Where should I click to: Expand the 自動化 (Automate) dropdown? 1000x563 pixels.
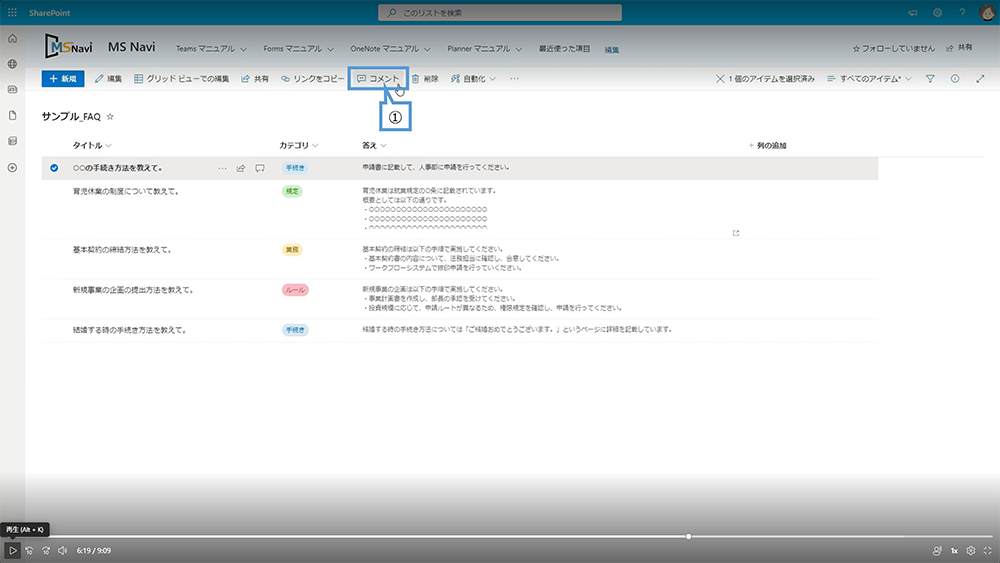tap(473, 78)
